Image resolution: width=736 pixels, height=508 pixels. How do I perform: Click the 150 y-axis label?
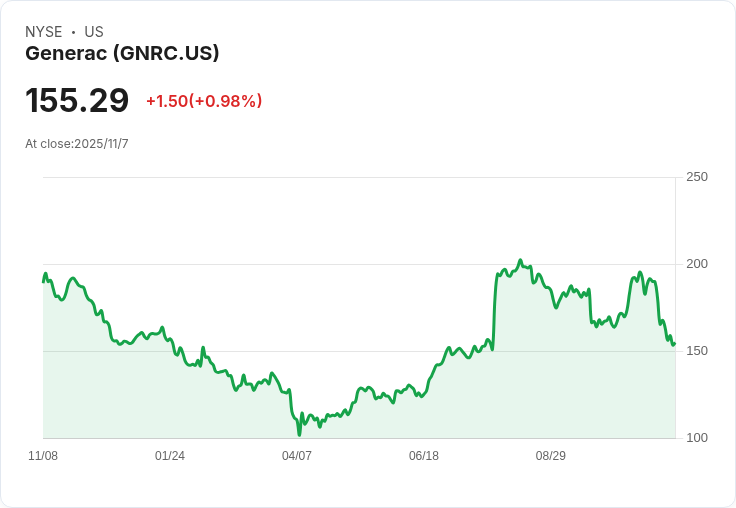pyautogui.click(x=697, y=351)
